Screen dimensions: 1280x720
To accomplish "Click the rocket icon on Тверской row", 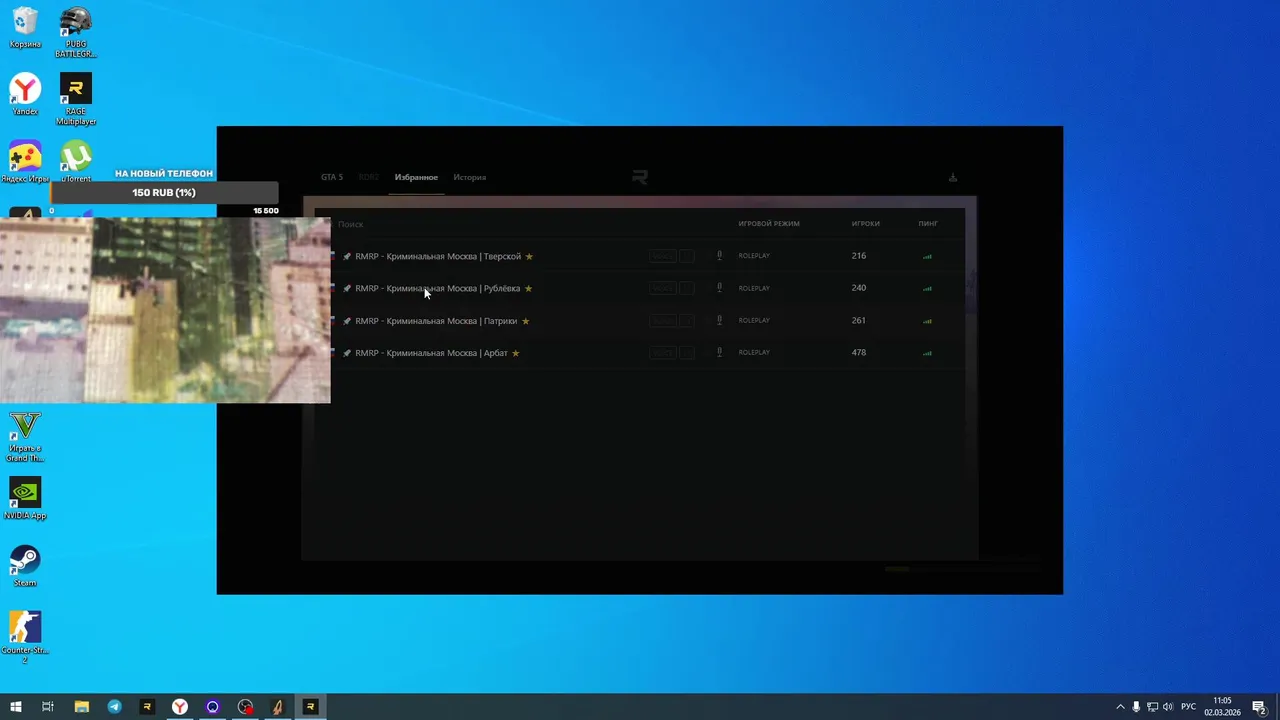I will coord(347,256).
